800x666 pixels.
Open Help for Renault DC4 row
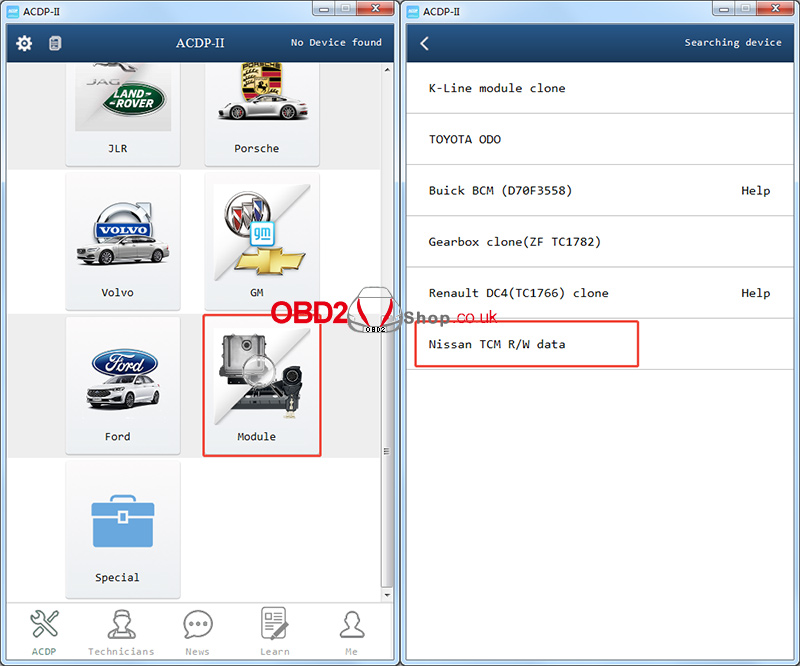[x=755, y=293]
